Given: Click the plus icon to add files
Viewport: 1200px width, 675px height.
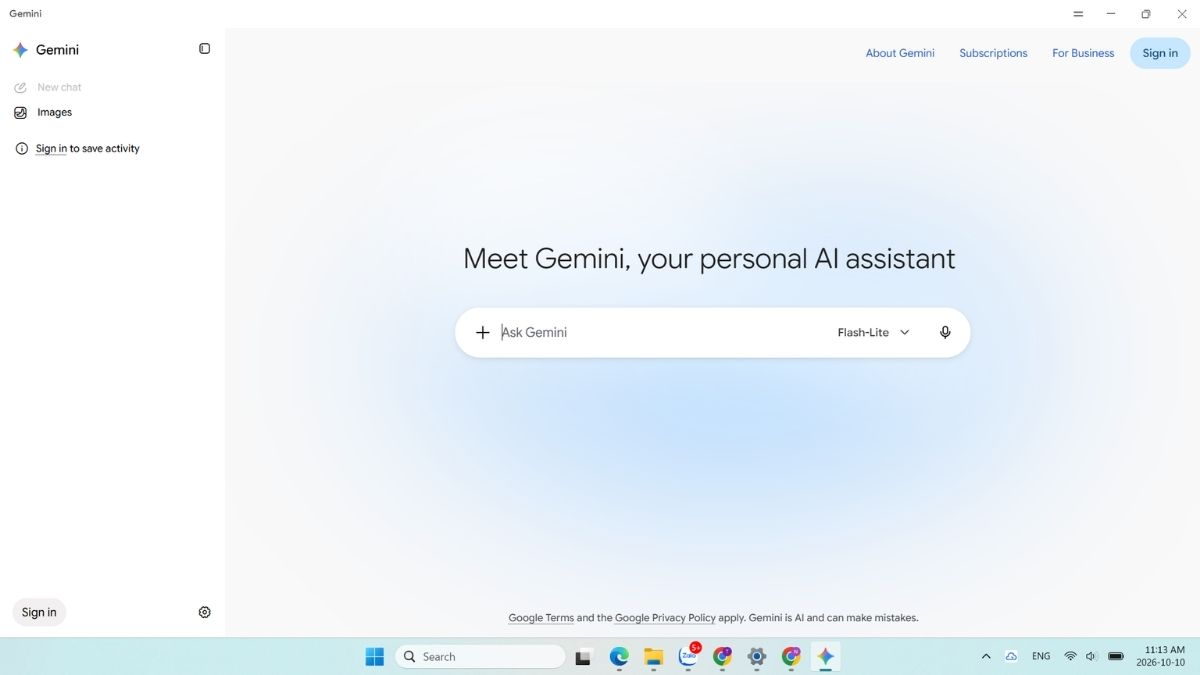Looking at the screenshot, I should 482,332.
